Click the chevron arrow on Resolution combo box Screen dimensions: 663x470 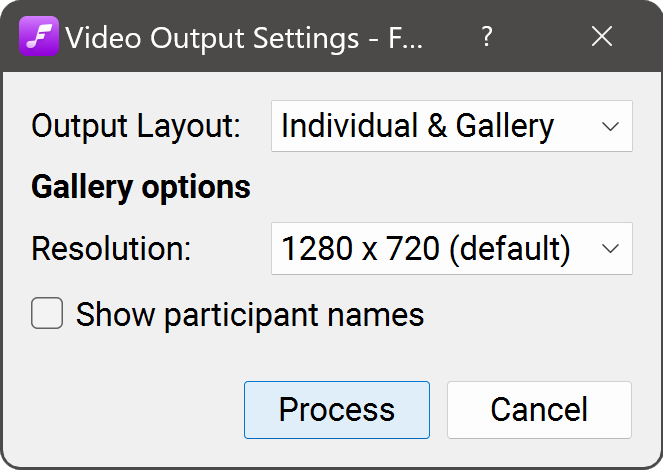[x=611, y=249]
